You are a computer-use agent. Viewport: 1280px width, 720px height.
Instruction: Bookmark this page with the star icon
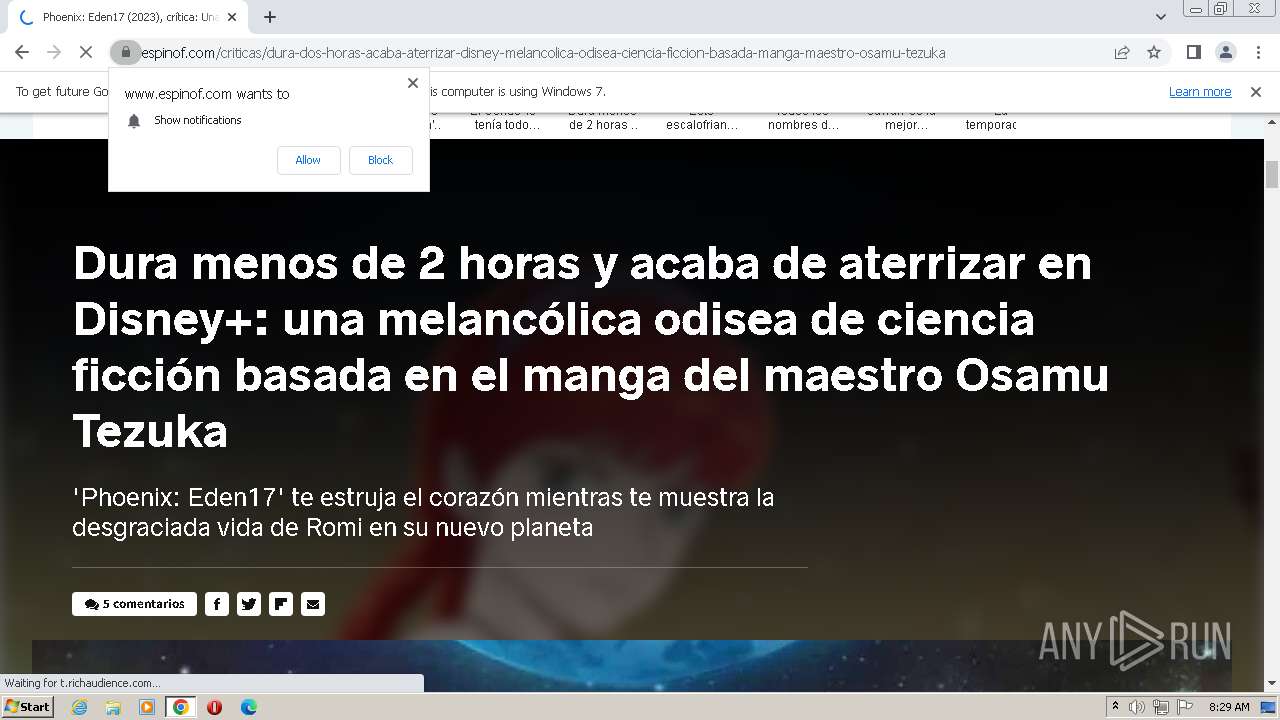(x=1154, y=52)
